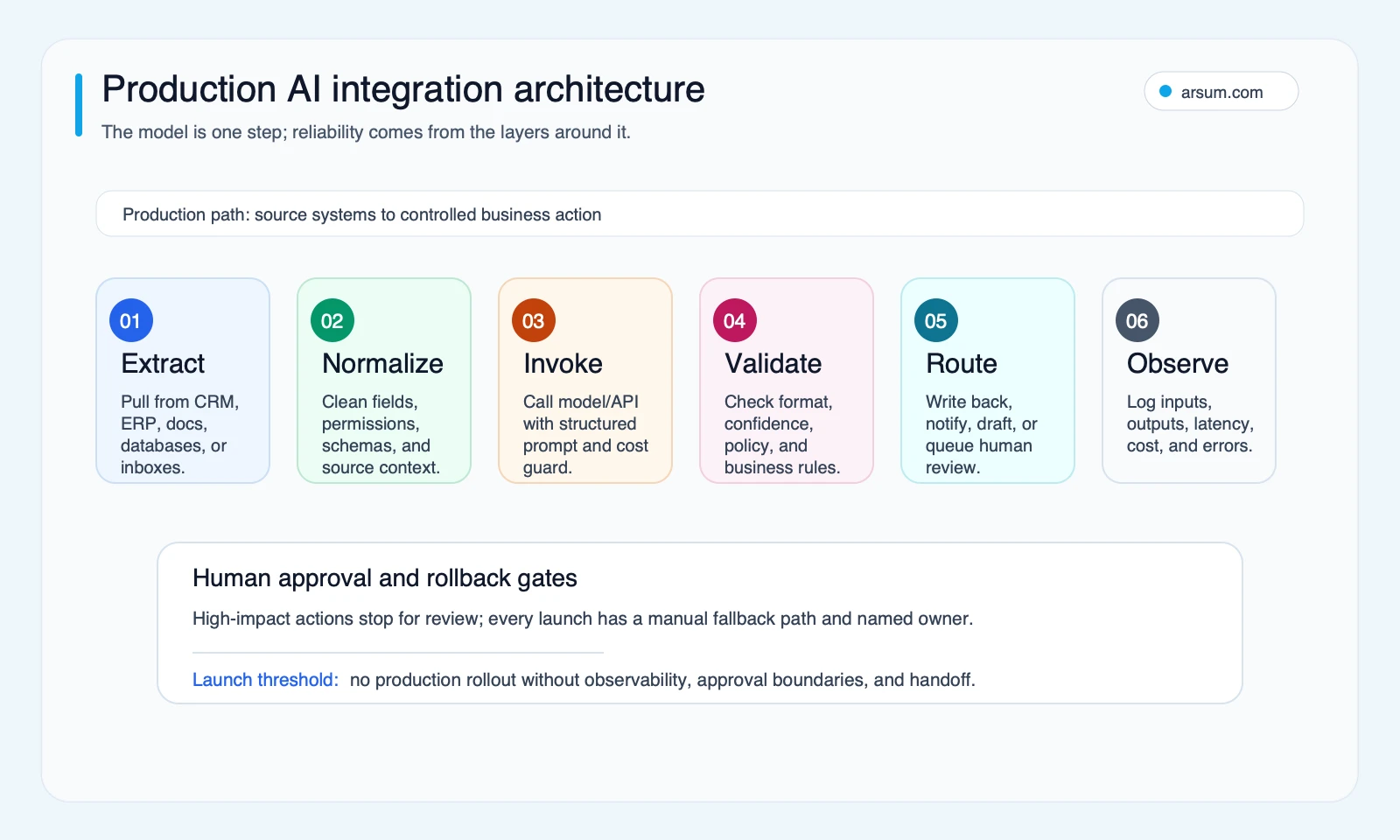
Task: Click the 01 step number badge
Action: 131,321
